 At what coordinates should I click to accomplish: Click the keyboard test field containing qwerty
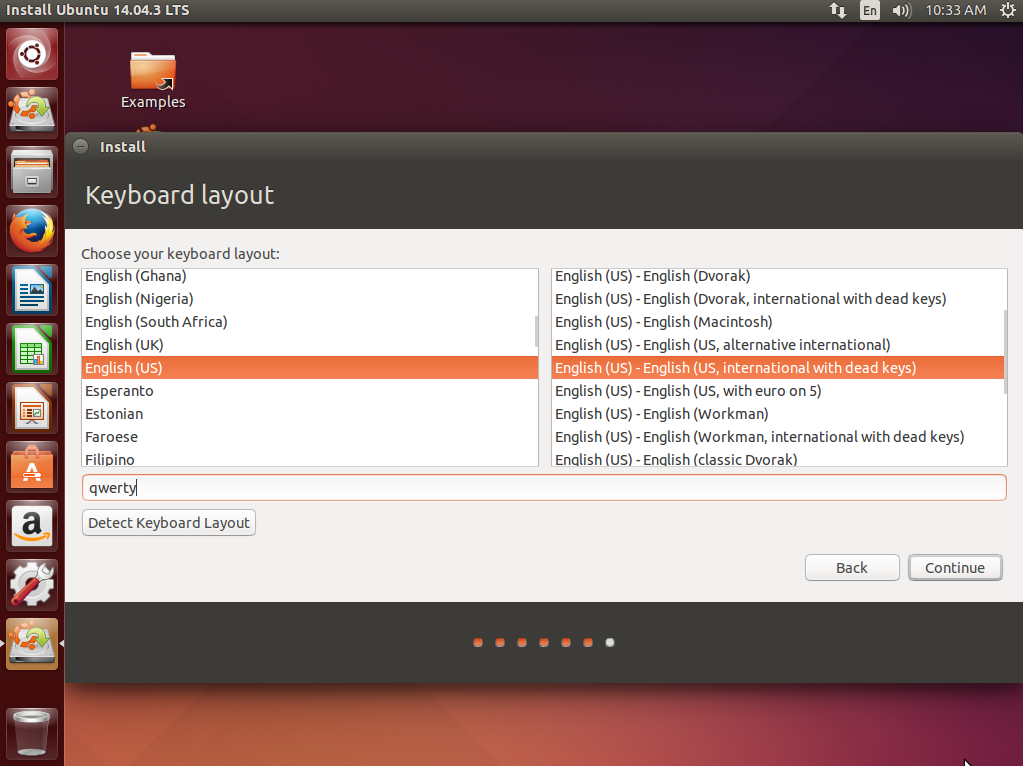[x=544, y=488]
